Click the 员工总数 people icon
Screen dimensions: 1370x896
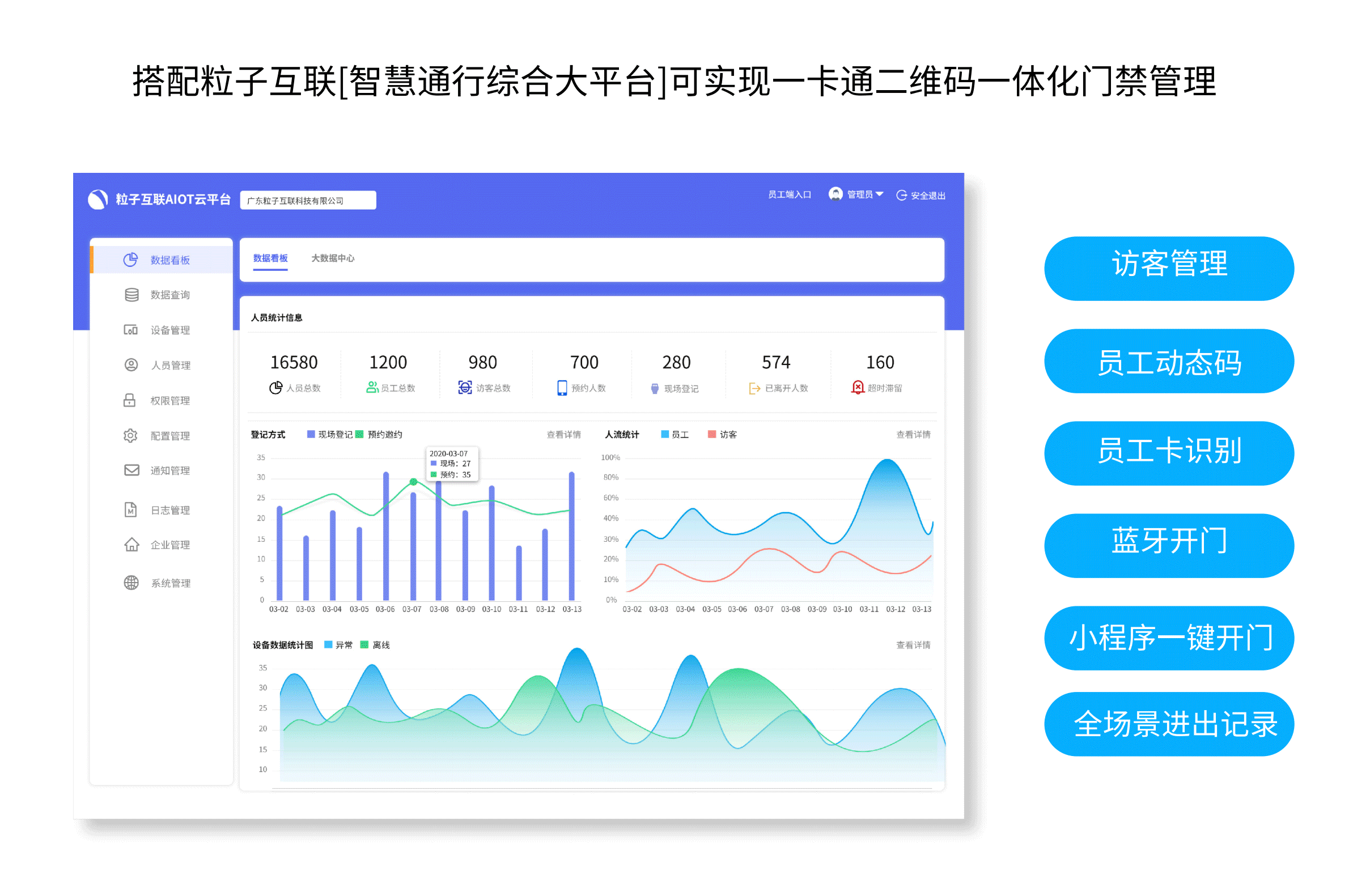[x=372, y=387]
